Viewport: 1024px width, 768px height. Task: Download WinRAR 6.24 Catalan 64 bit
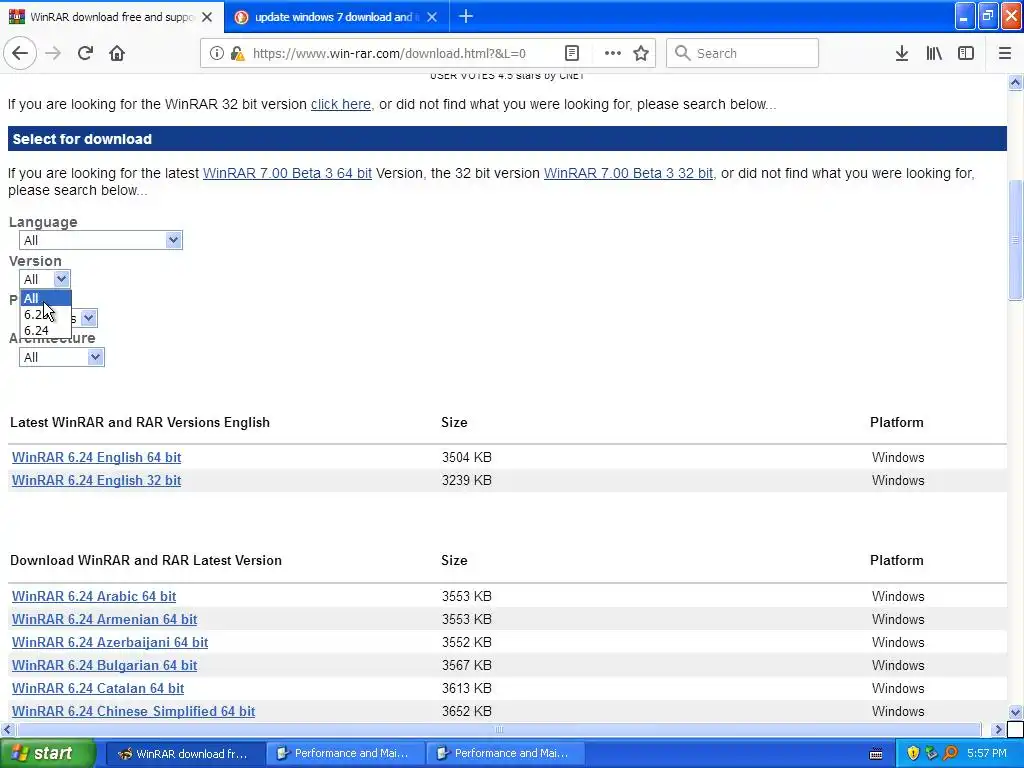pyautogui.click(x=98, y=688)
